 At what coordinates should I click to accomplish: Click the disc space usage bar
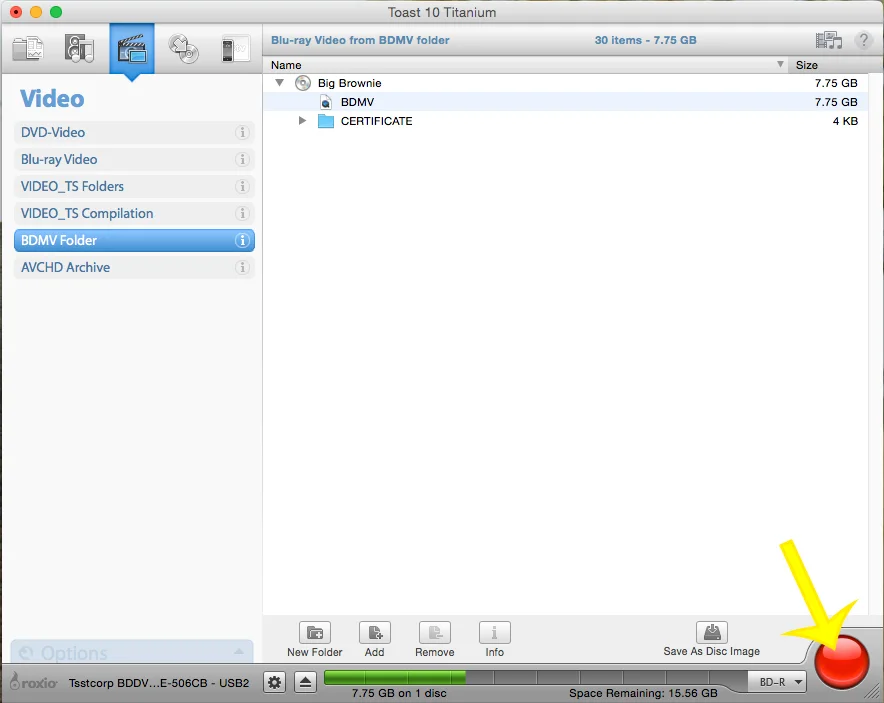(x=534, y=677)
